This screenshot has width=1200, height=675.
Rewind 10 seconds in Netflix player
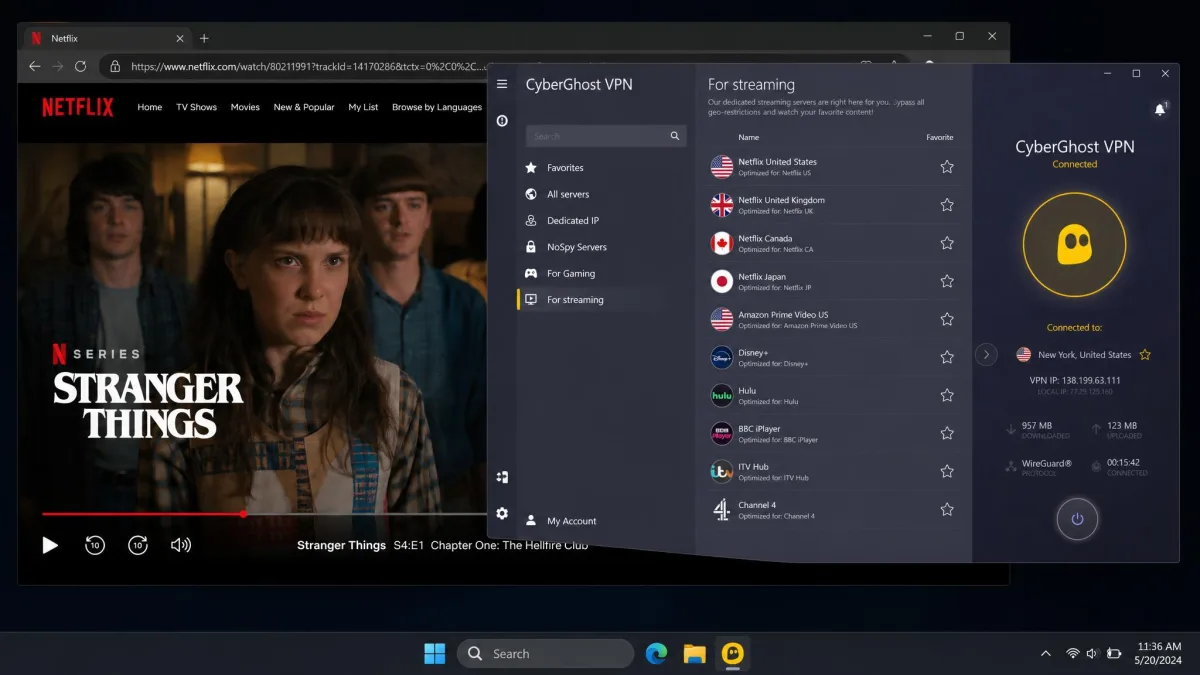[x=94, y=545]
